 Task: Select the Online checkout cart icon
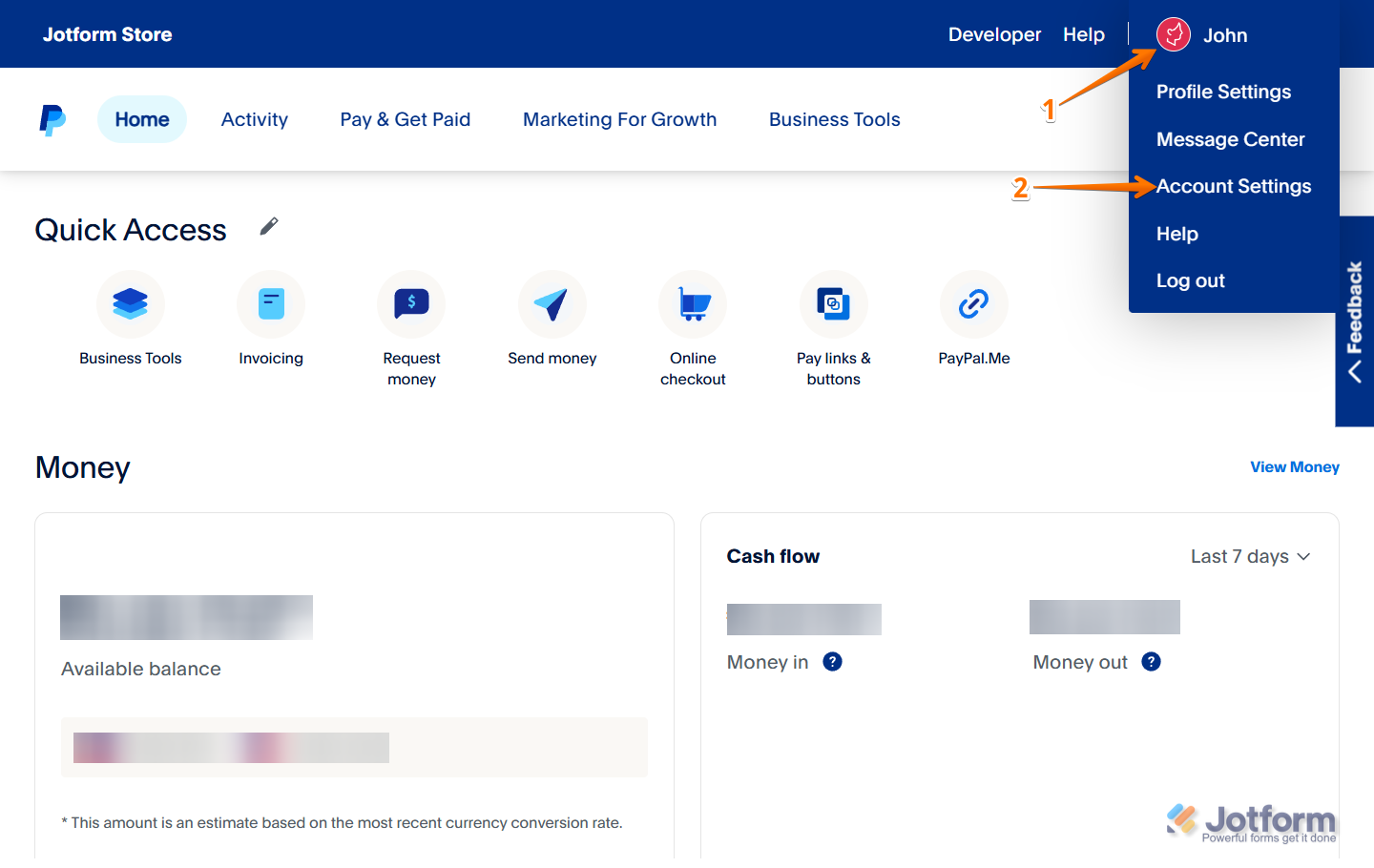tap(692, 303)
